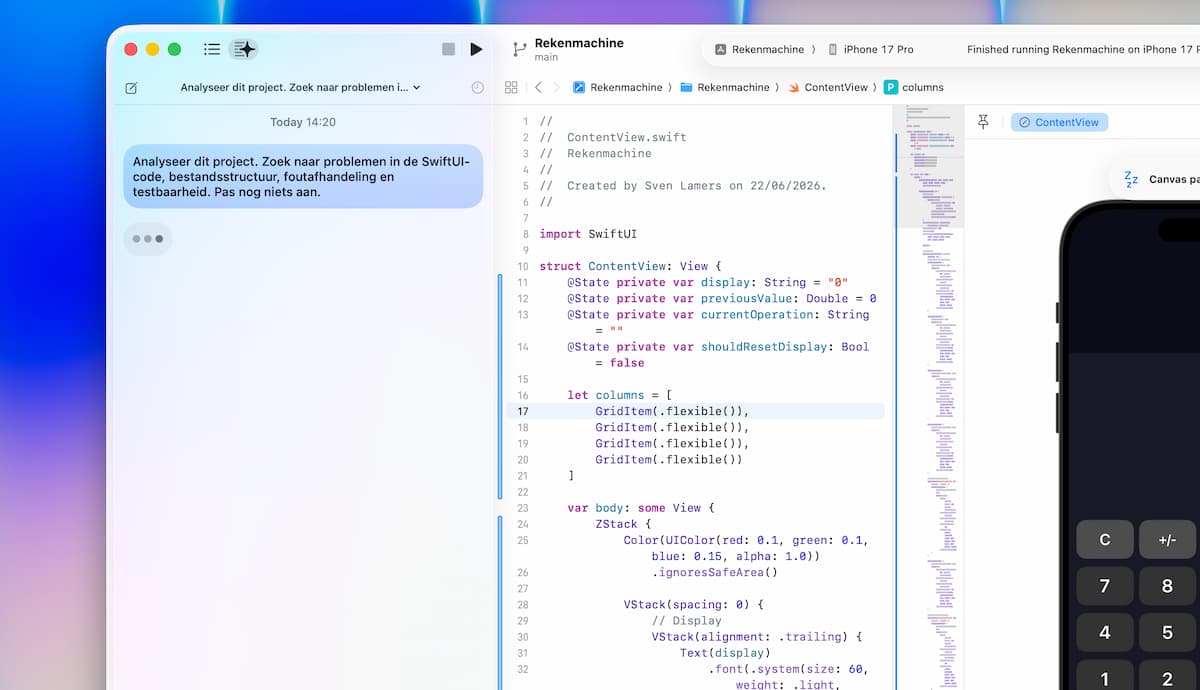Pin the canvas preview
The width and height of the screenshot is (1200, 690).
[983, 122]
